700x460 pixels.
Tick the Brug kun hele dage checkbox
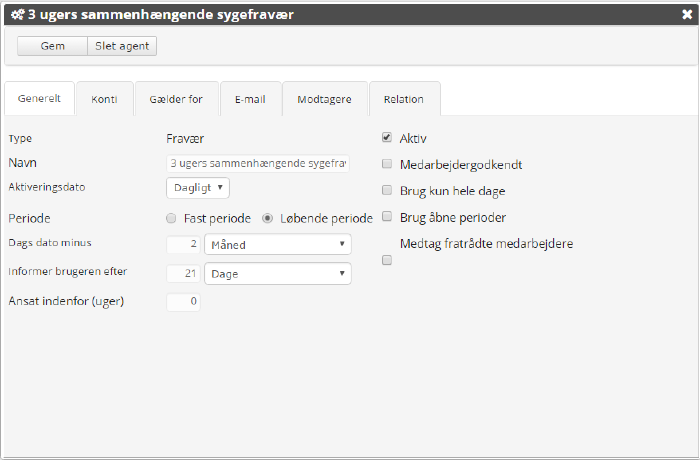coord(387,190)
